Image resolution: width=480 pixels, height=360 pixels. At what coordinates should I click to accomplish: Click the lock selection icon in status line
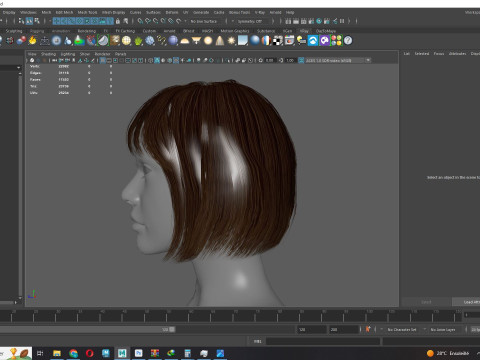pyautogui.click(x=118, y=21)
